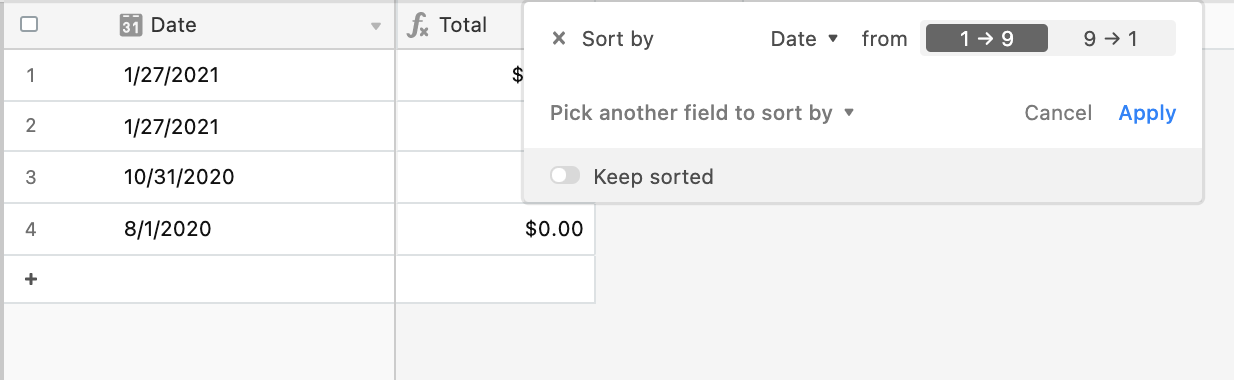Click the calendar icon in Date header
This screenshot has height=380, width=1234.
(130, 25)
